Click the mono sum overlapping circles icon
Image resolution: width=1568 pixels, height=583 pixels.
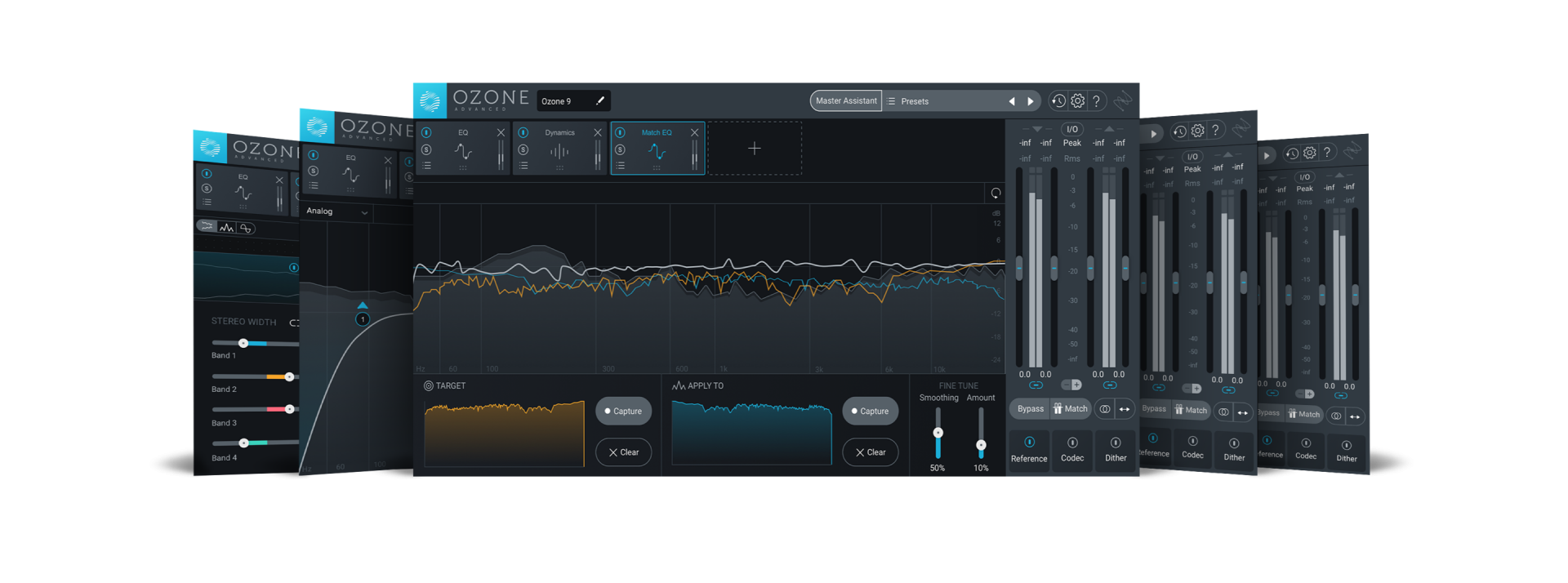click(1104, 409)
